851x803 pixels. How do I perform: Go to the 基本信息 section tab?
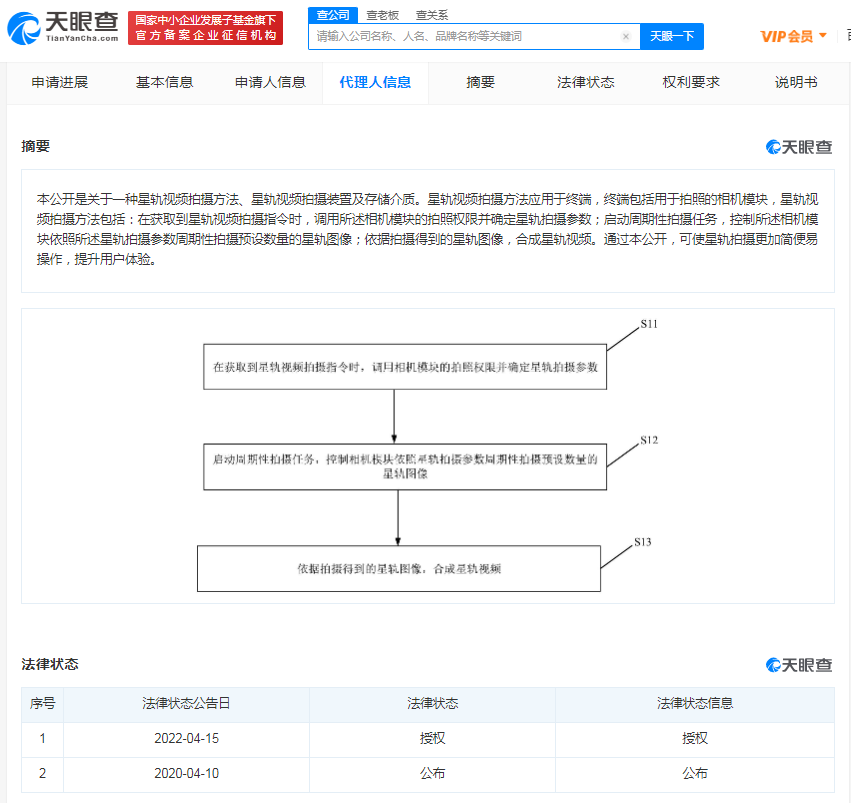[x=164, y=82]
